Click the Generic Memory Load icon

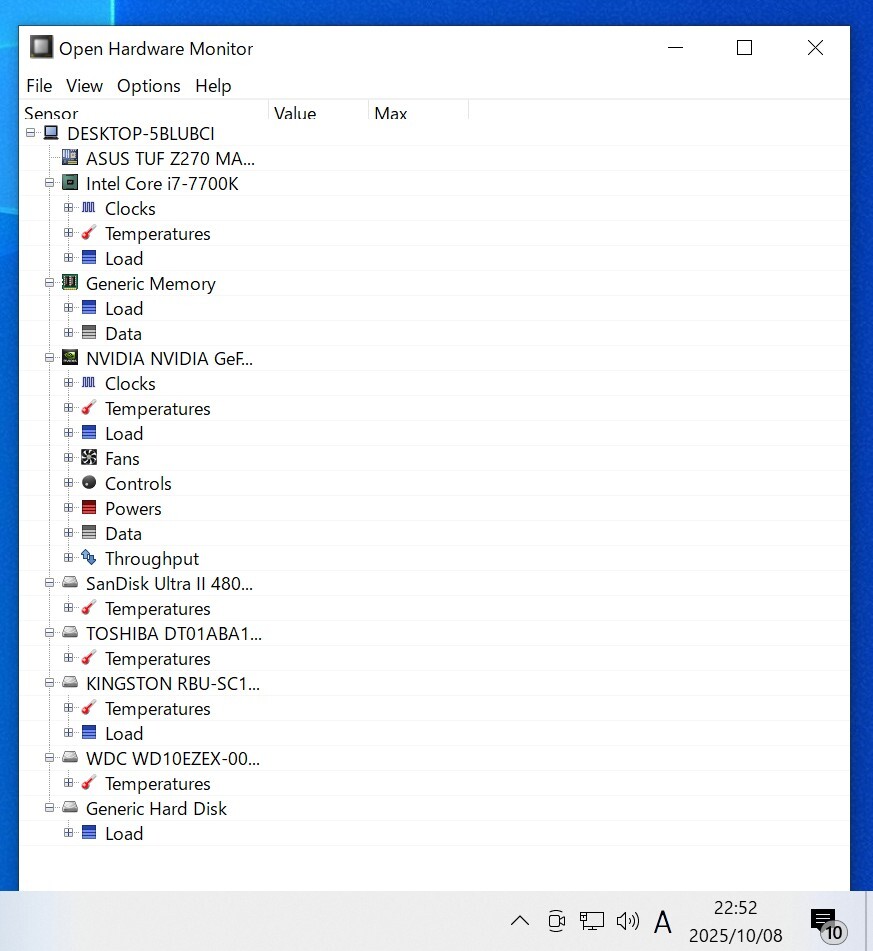[89, 307]
